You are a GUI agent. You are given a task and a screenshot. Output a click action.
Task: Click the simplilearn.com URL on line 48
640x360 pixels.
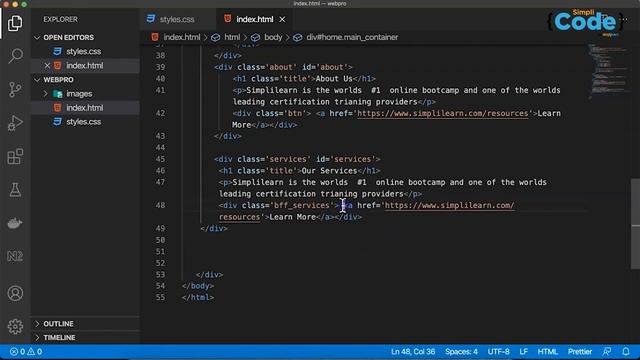point(449,205)
